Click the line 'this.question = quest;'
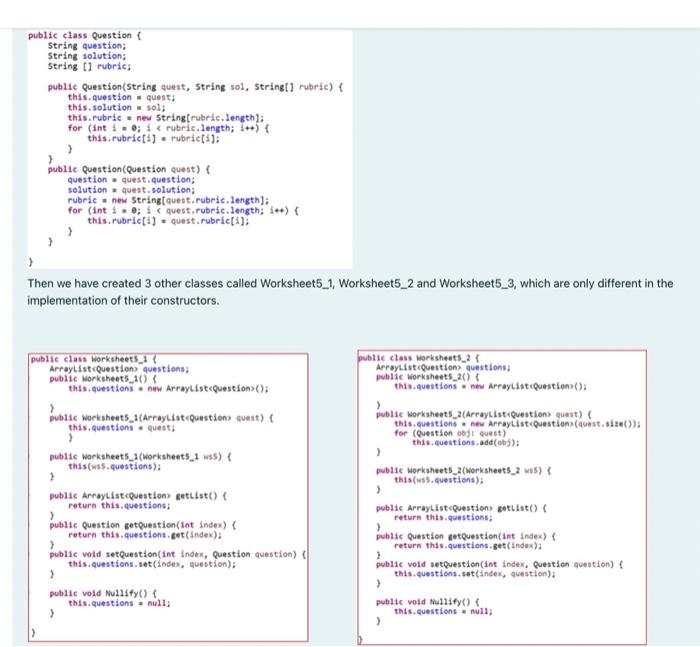Image resolution: width=700 pixels, height=647 pixels. (121, 97)
